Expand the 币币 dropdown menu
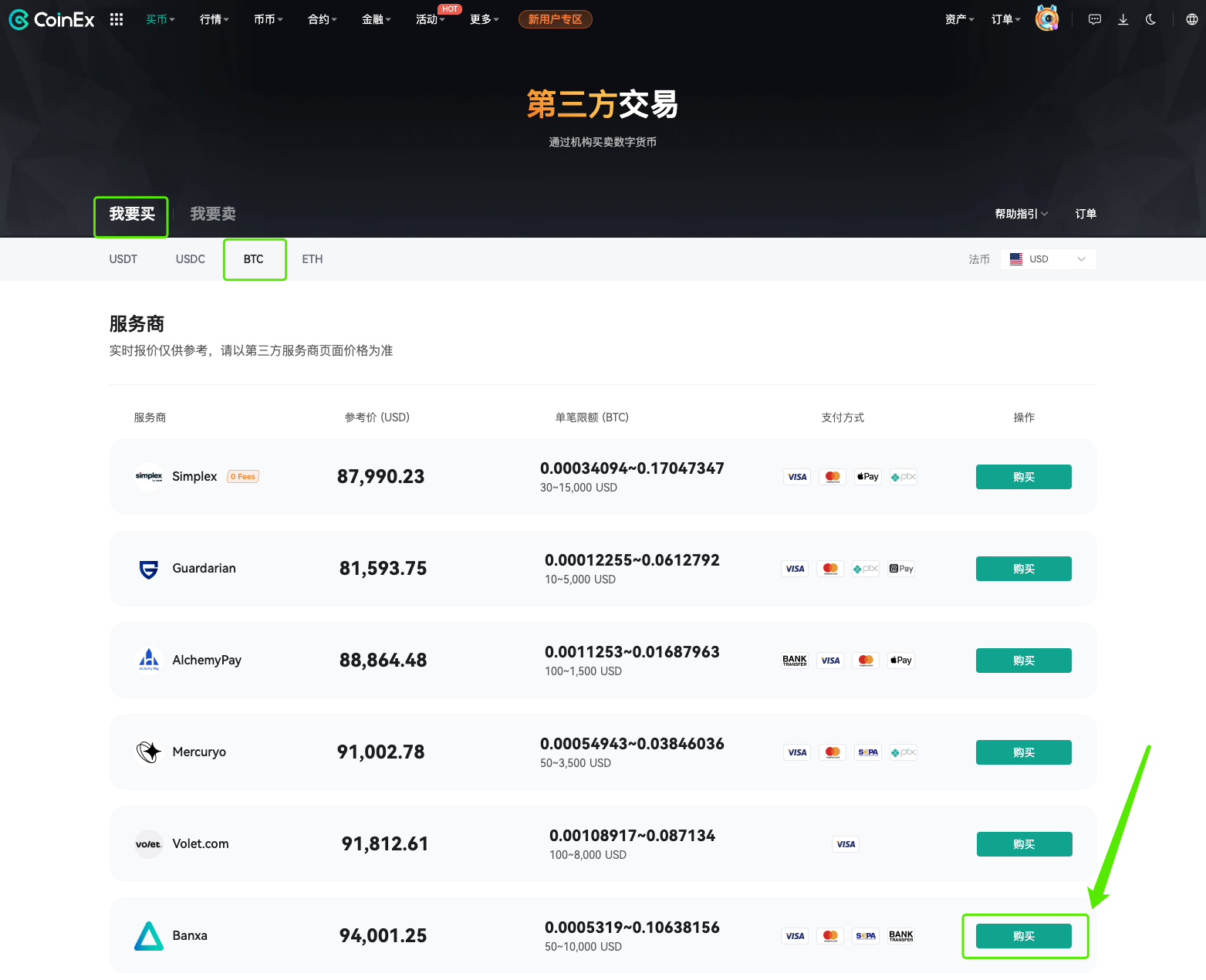The image size is (1206, 980). 269,19
